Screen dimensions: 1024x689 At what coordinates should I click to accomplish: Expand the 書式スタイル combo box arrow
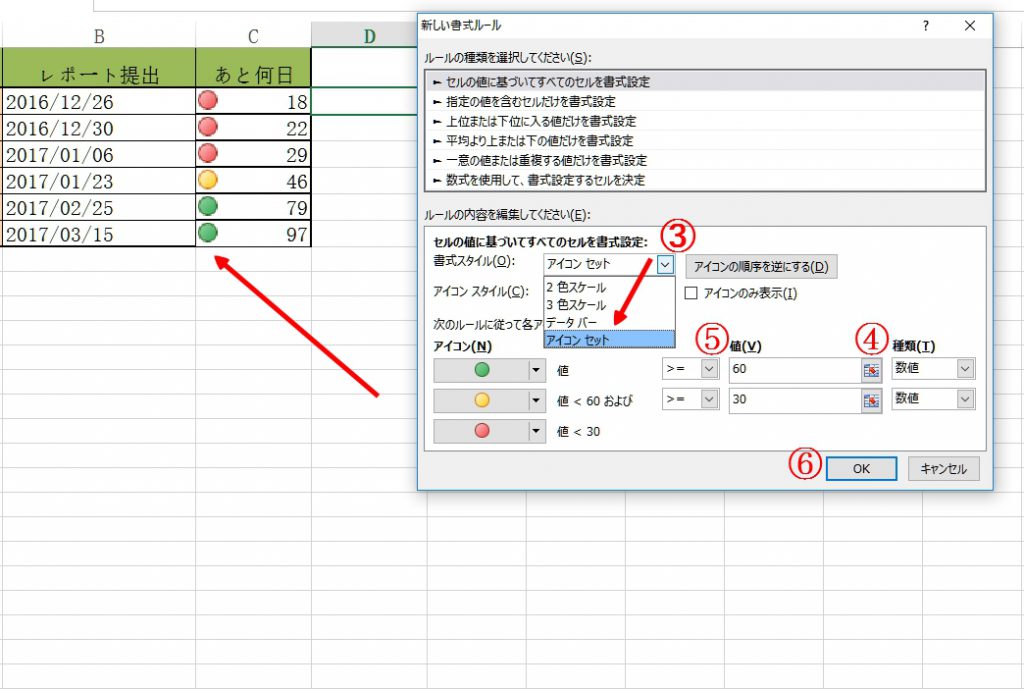point(666,265)
